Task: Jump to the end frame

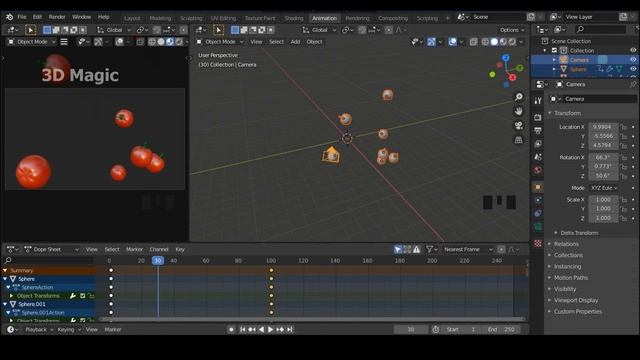Action: point(289,329)
